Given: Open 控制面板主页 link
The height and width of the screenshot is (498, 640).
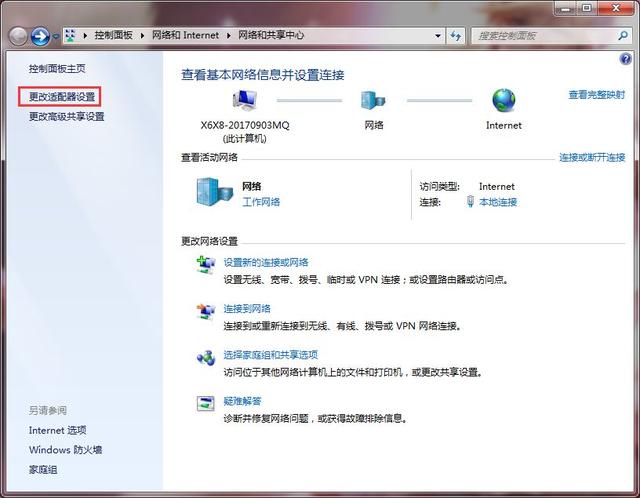Looking at the screenshot, I should 57,69.
